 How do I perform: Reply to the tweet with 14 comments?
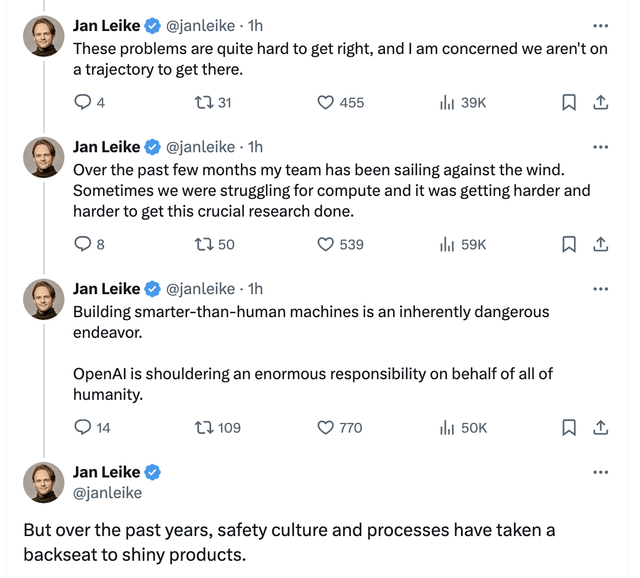[x=92, y=427]
